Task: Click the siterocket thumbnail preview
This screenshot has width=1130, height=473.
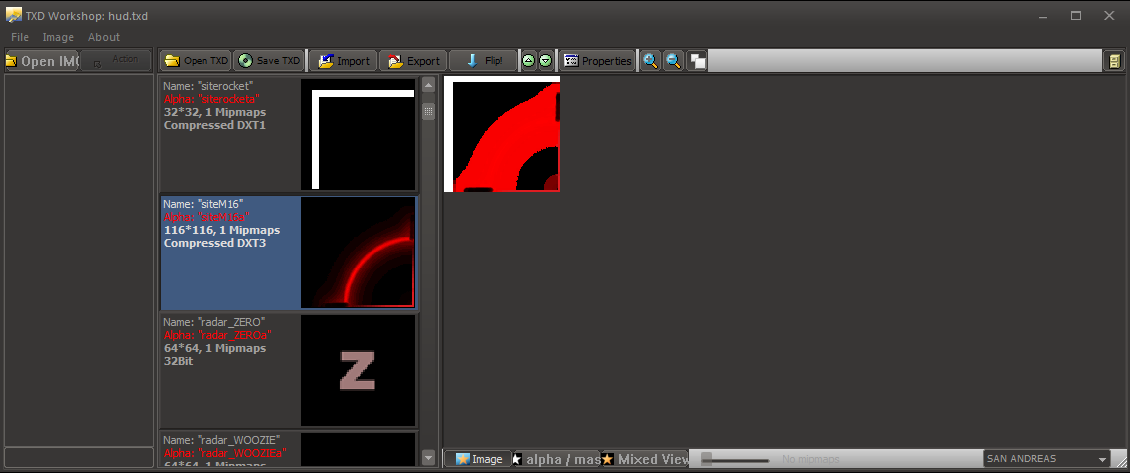Action: (x=358, y=135)
